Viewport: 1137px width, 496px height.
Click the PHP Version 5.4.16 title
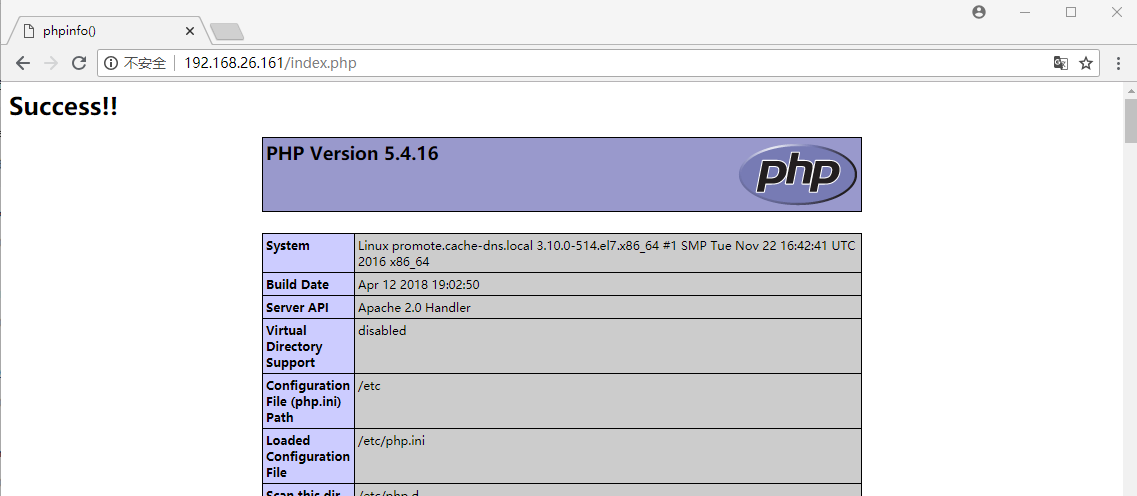(x=352, y=154)
